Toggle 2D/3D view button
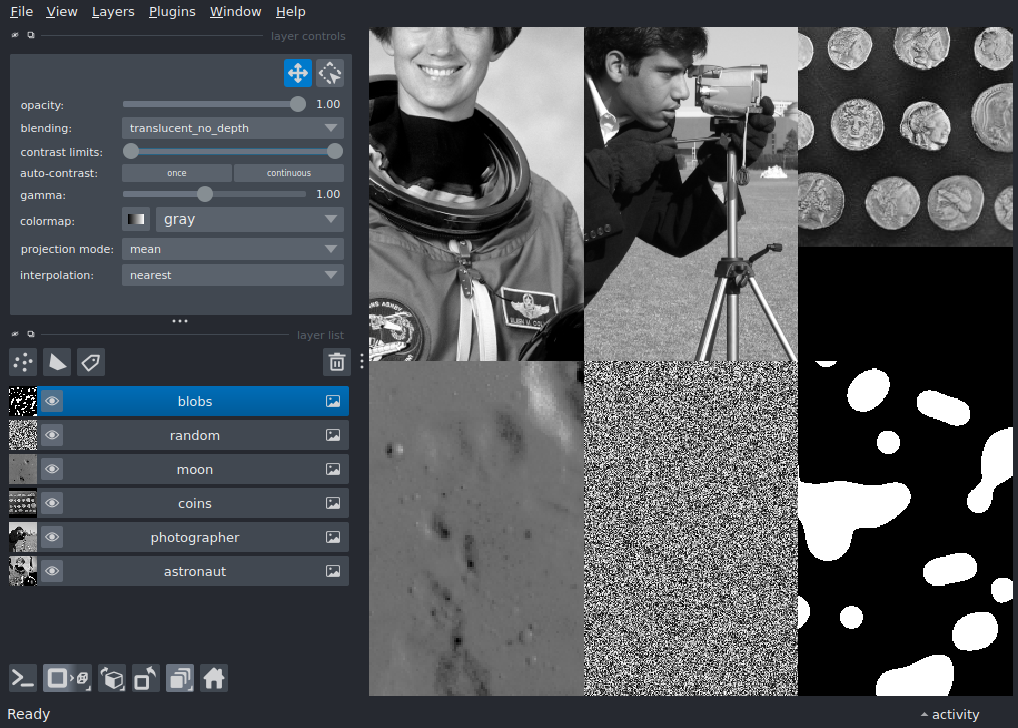 pos(67,678)
